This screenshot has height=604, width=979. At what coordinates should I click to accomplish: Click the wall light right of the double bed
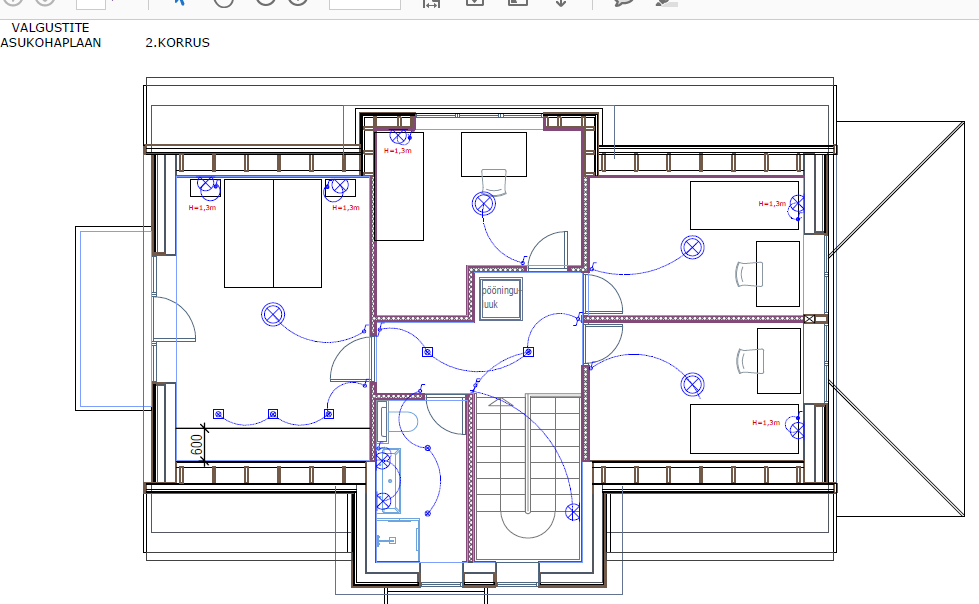337,186
